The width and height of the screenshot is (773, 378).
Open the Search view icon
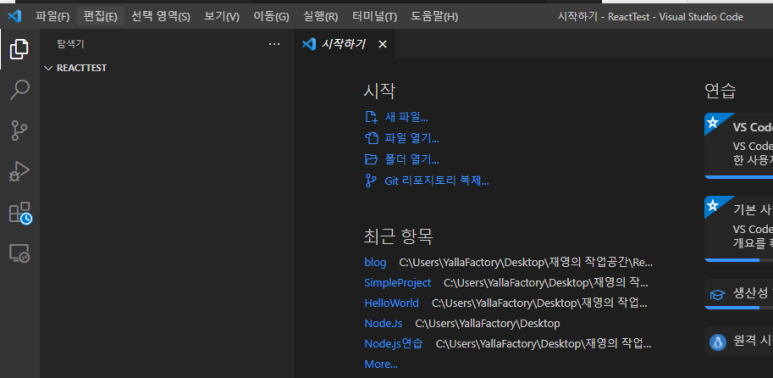[19, 90]
